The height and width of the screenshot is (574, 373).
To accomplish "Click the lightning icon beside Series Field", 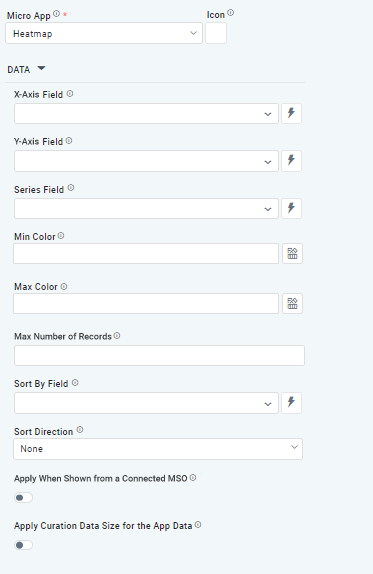I will (x=291, y=208).
